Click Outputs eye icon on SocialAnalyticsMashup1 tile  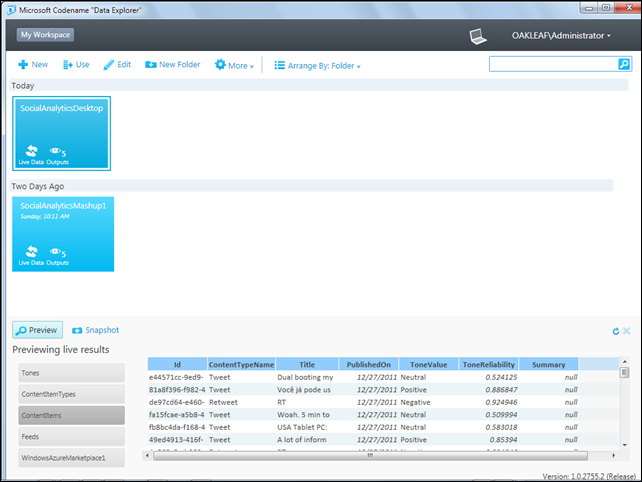coord(55,252)
